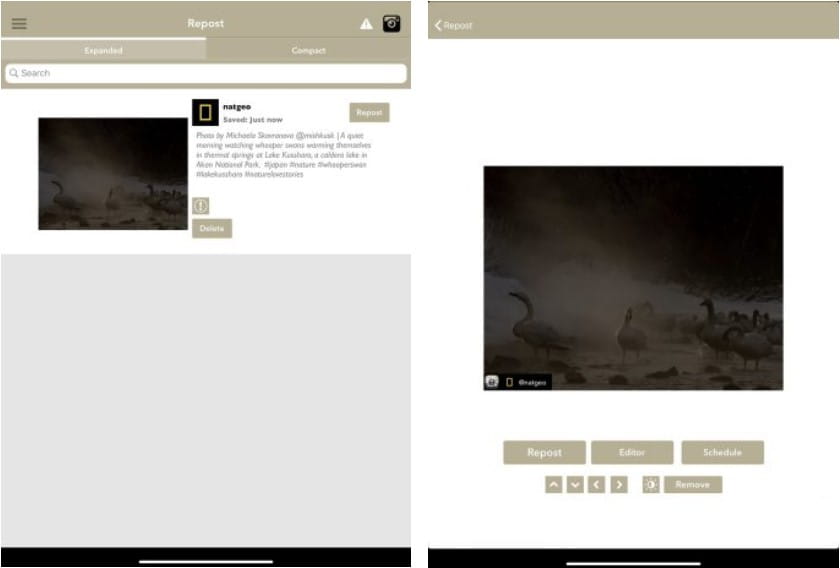Click the Search field
The image size is (840, 568).
tap(205, 73)
